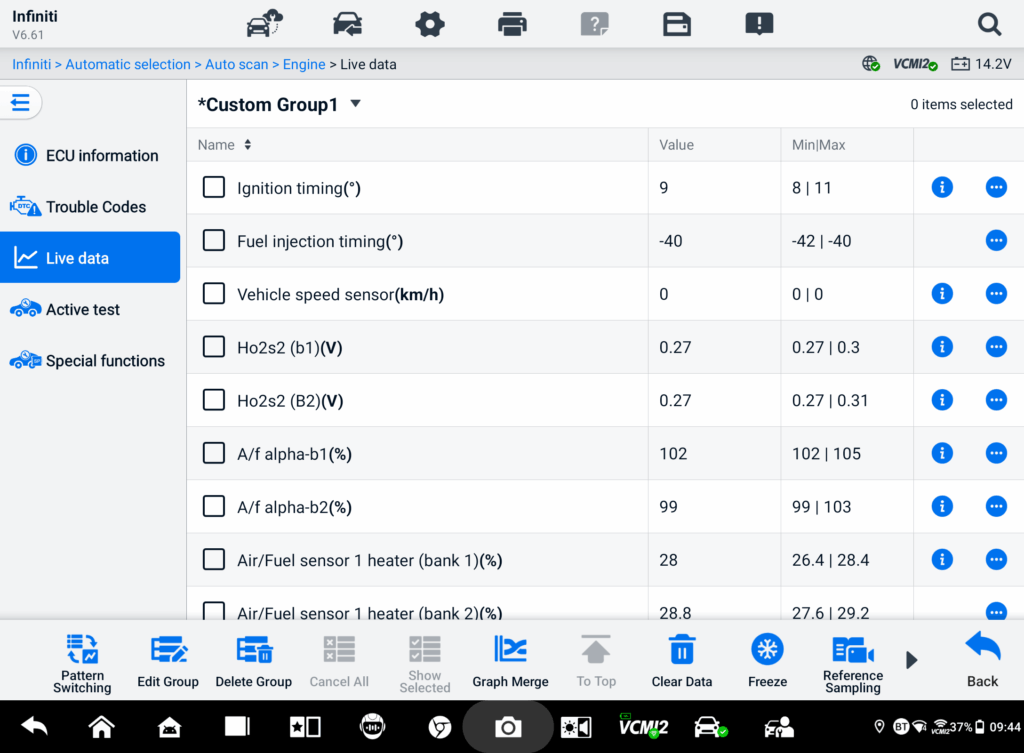
Task: Open the search magnifier icon
Action: pyautogui.click(x=989, y=24)
